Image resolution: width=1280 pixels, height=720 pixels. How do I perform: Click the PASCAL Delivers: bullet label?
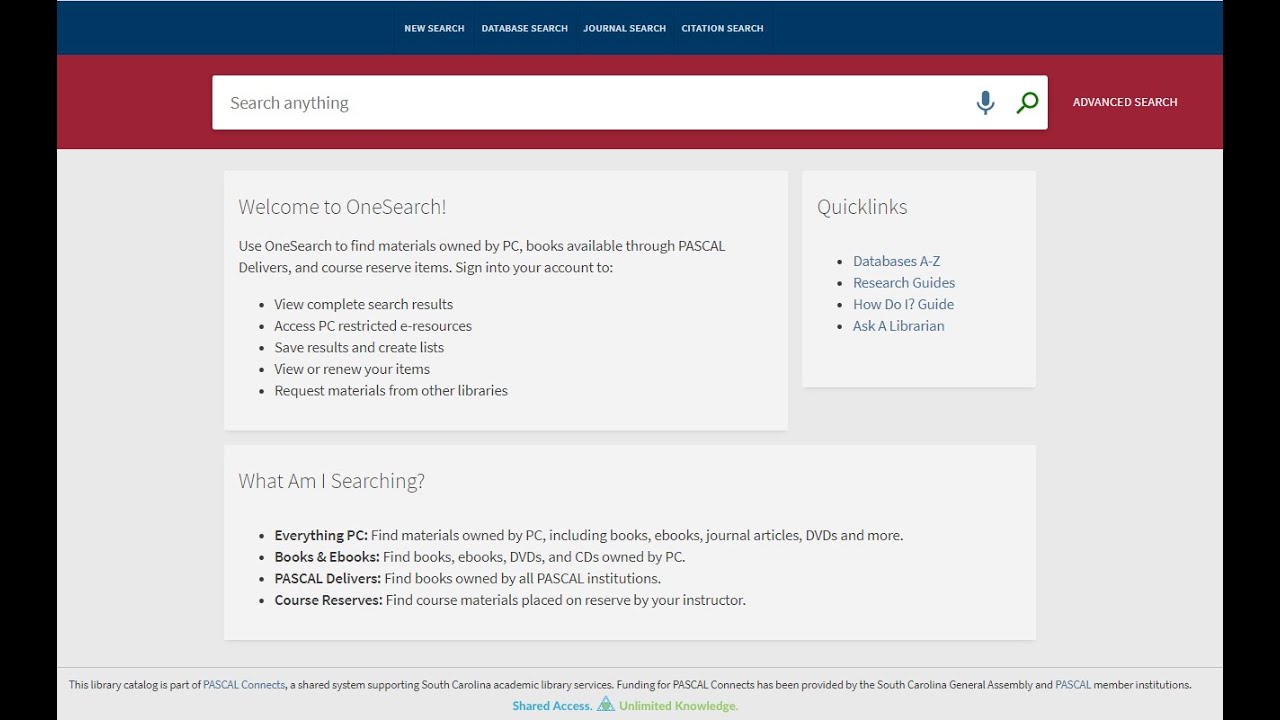click(x=328, y=578)
